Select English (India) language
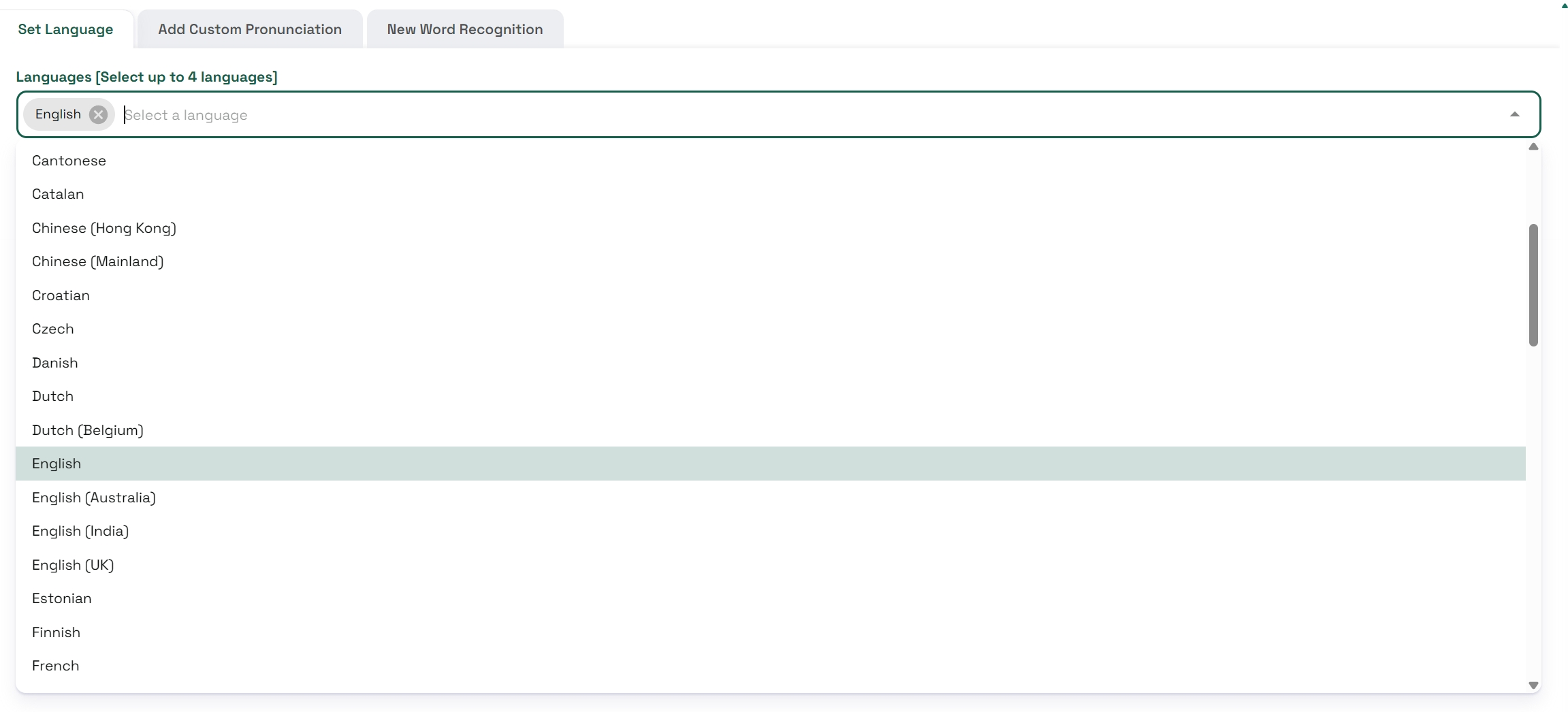Image resolution: width=1568 pixels, height=712 pixels. [x=80, y=531]
